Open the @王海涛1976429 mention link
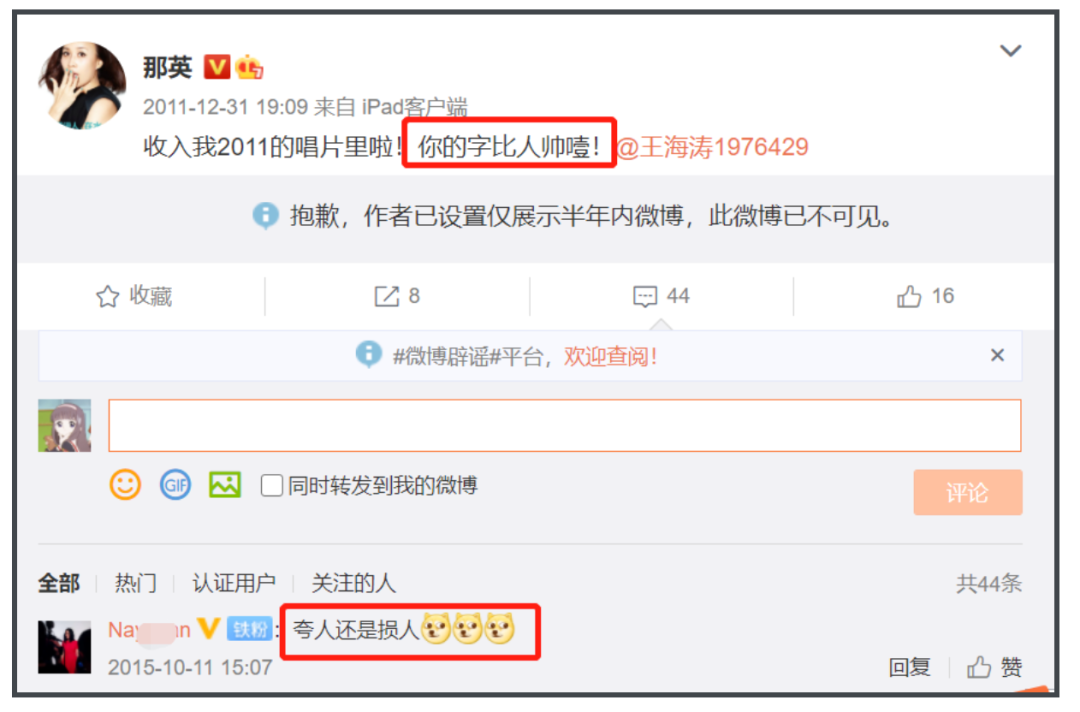1080x712 pixels. [713, 147]
